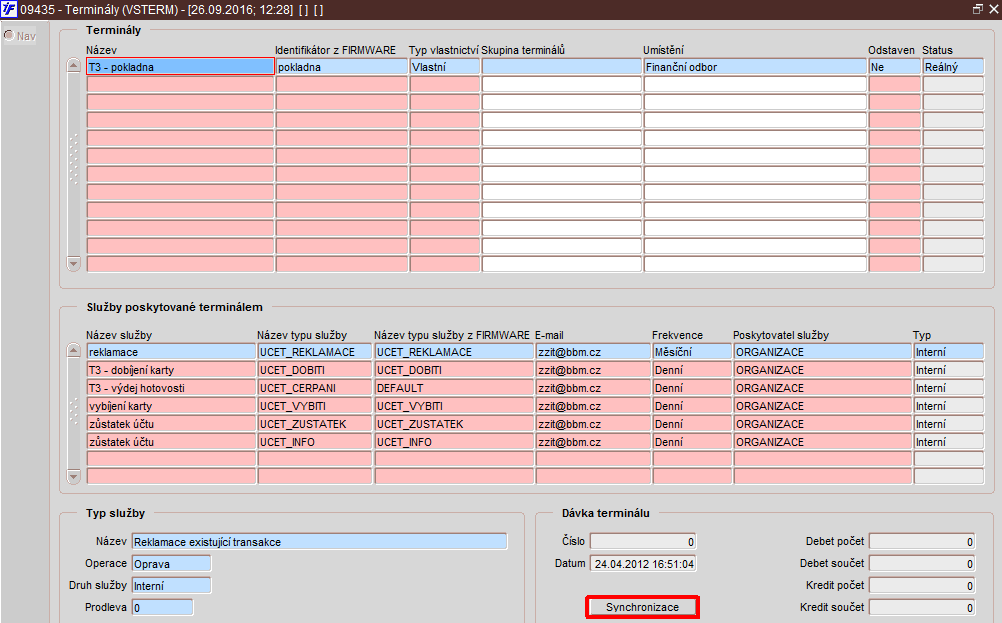
Task: Click the application icon in title bar
Action: 9,10
